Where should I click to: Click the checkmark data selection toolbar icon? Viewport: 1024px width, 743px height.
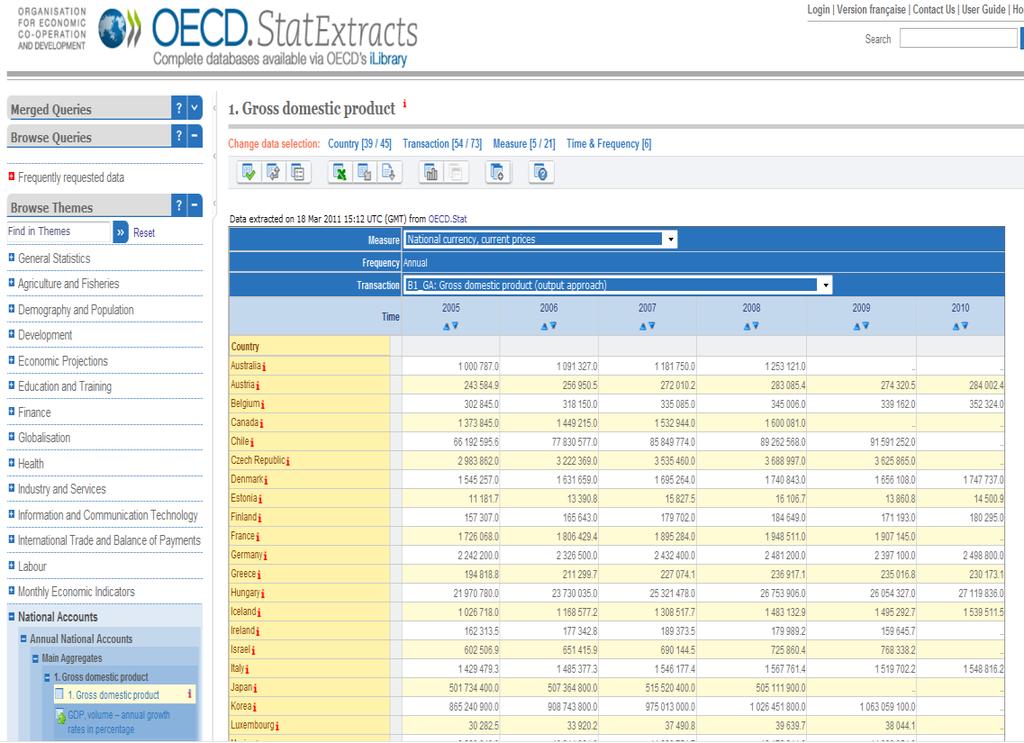click(249, 172)
